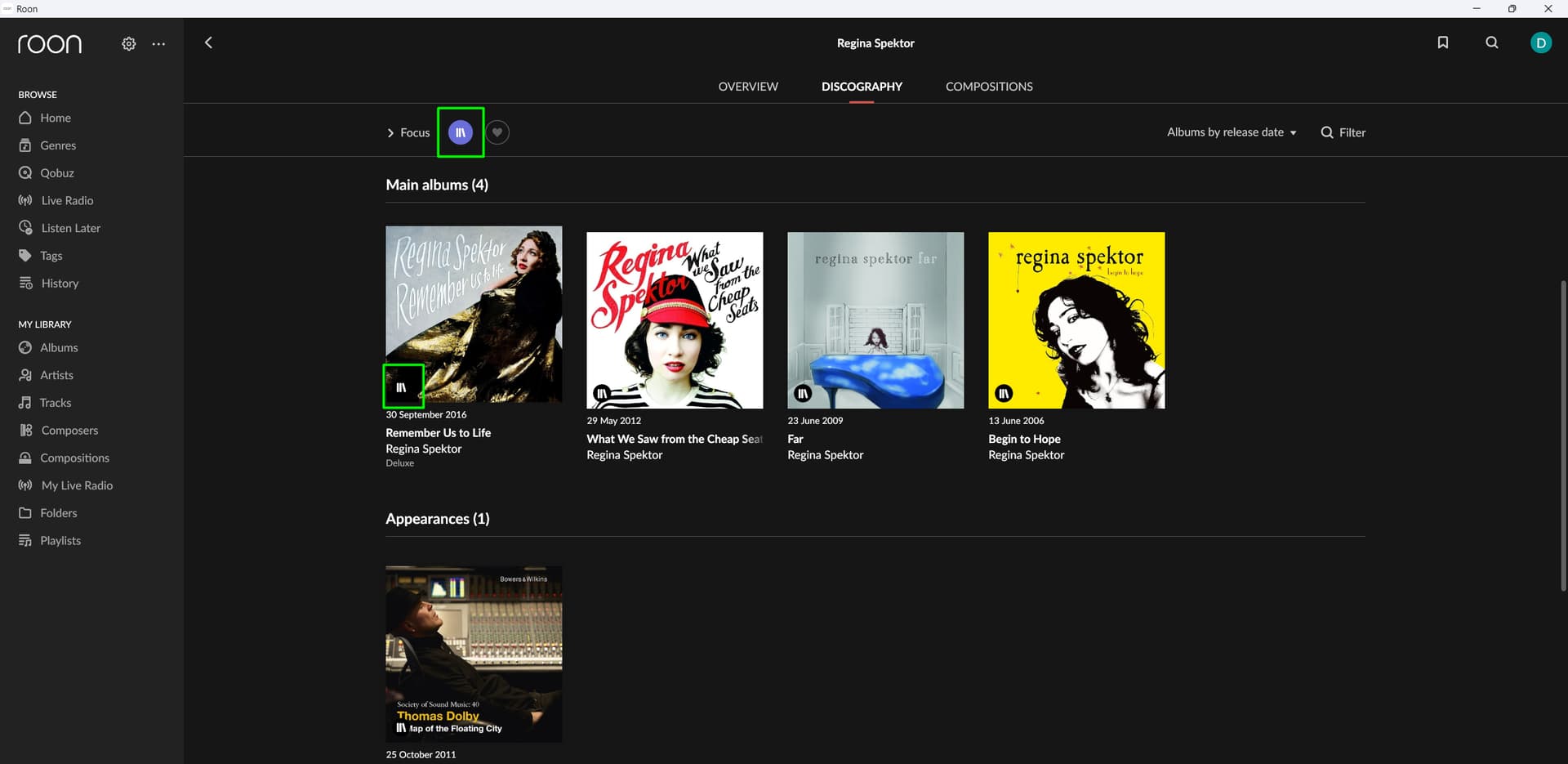Open Thomas Dolby appearance cover
This screenshot has height=764, width=1568.
click(x=474, y=654)
